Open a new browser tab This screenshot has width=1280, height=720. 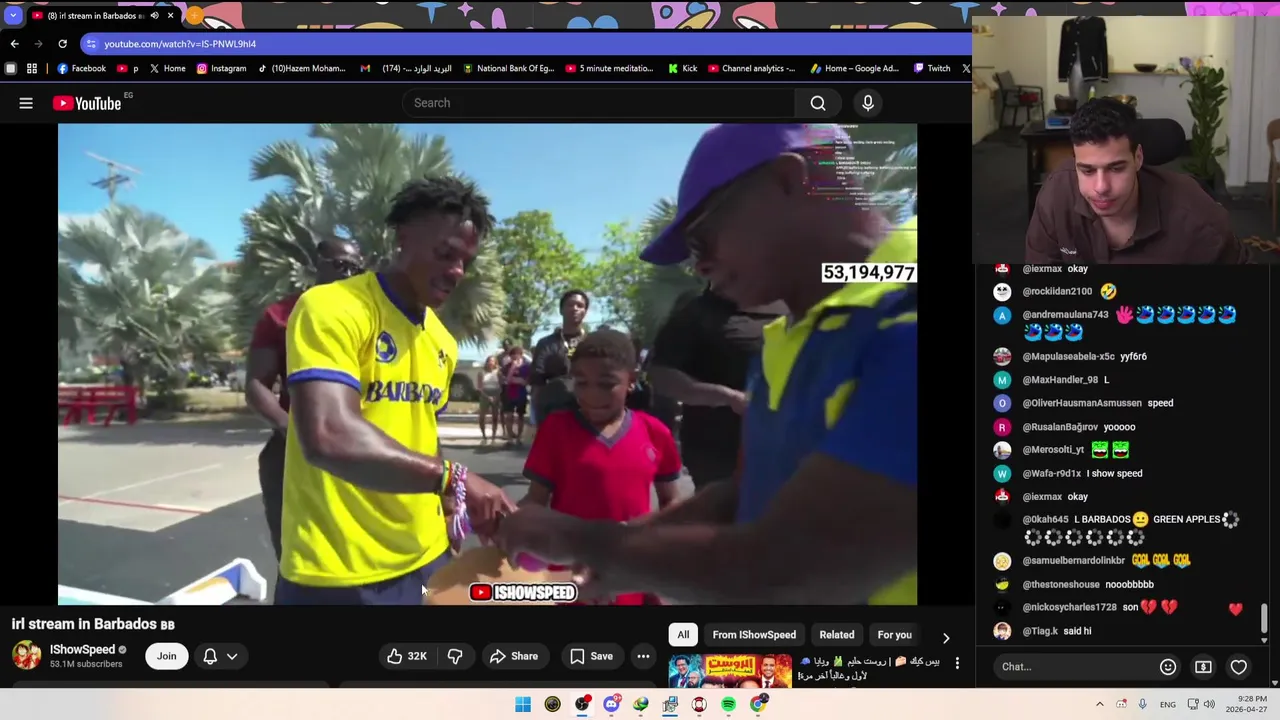click(x=194, y=16)
